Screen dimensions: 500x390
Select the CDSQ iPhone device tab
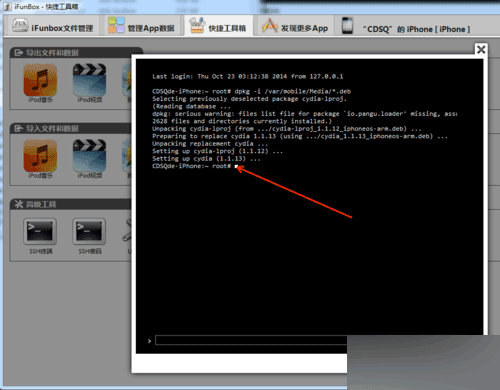407,26
